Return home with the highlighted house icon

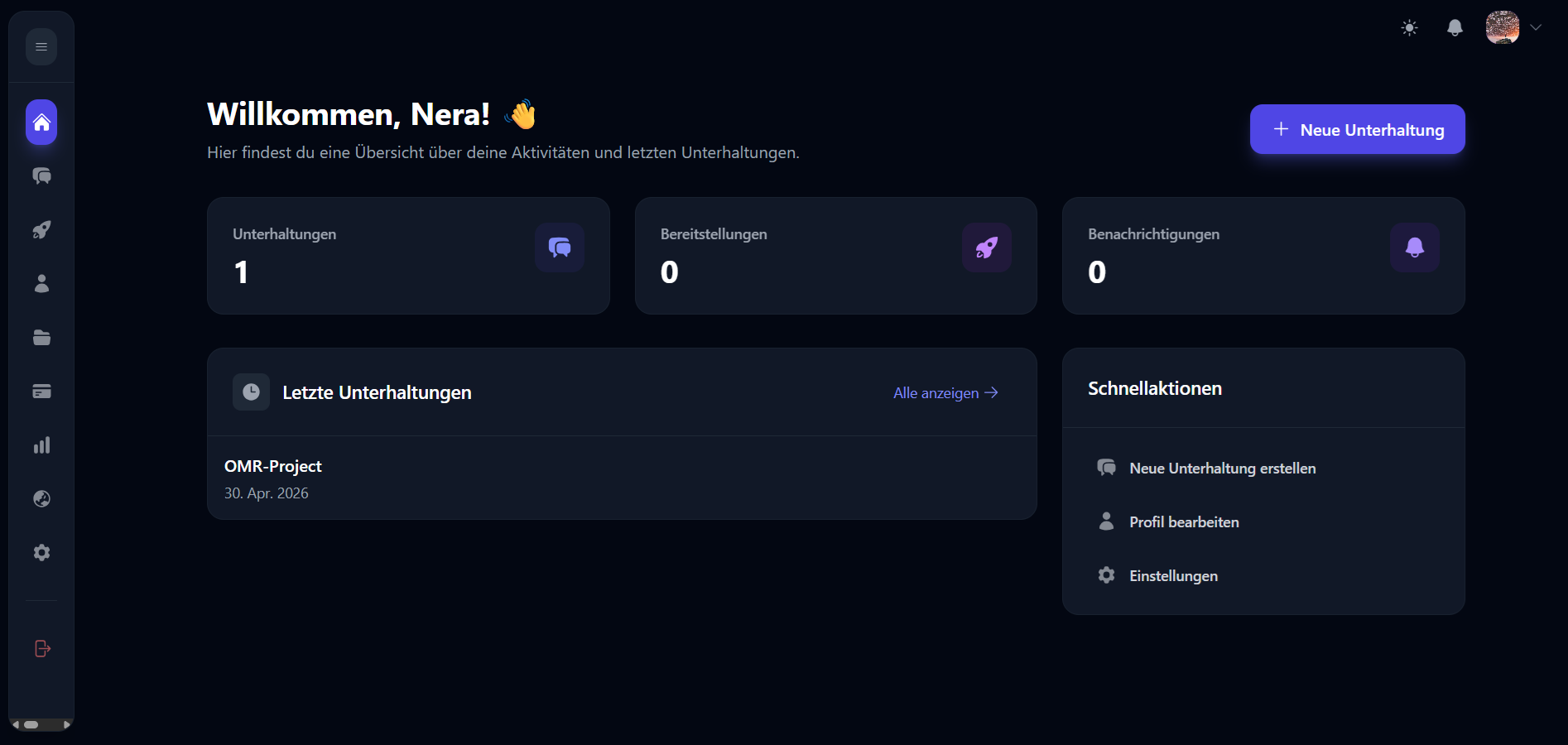click(41, 123)
